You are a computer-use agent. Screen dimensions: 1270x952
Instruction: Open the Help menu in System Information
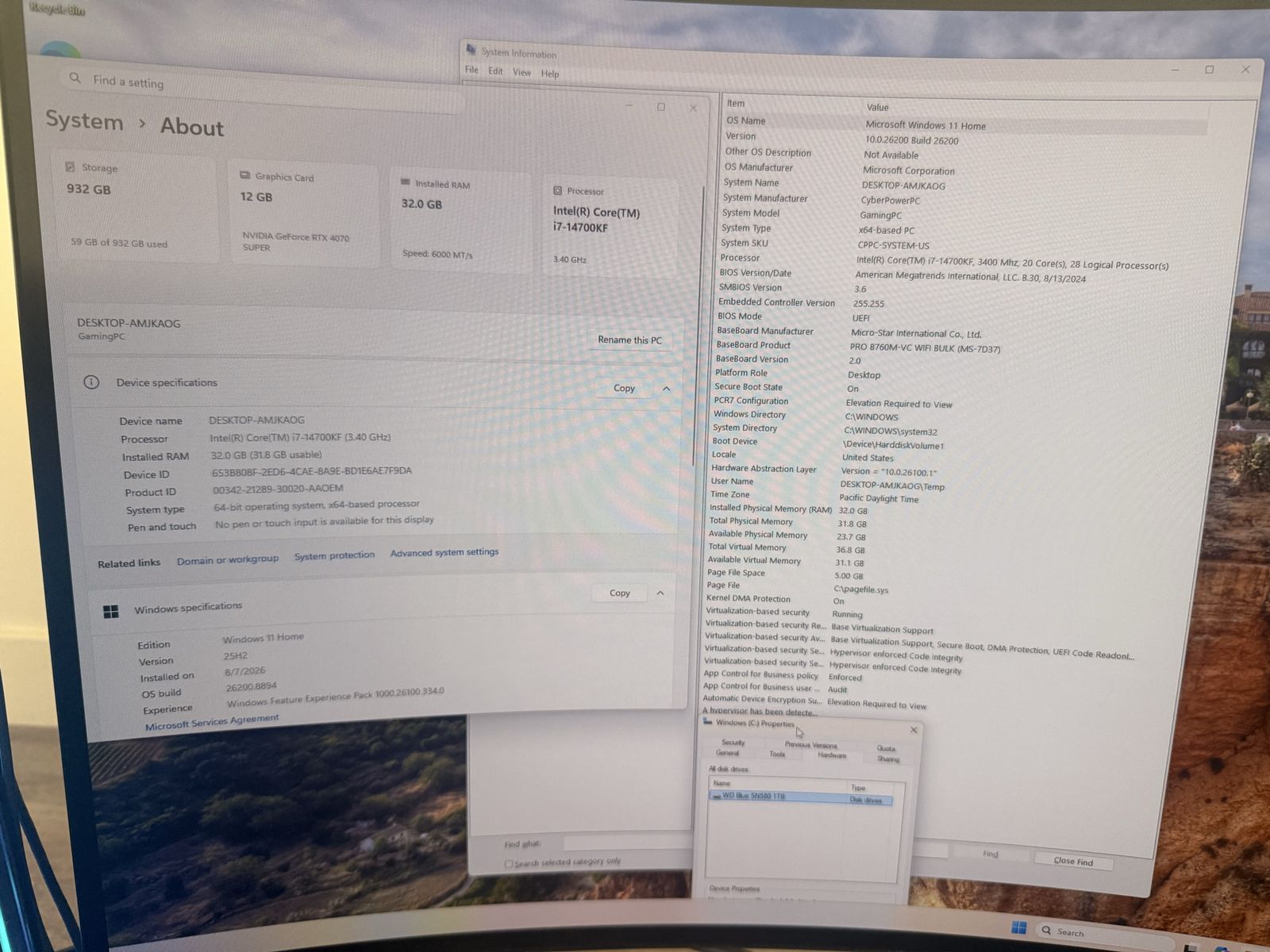tap(550, 74)
